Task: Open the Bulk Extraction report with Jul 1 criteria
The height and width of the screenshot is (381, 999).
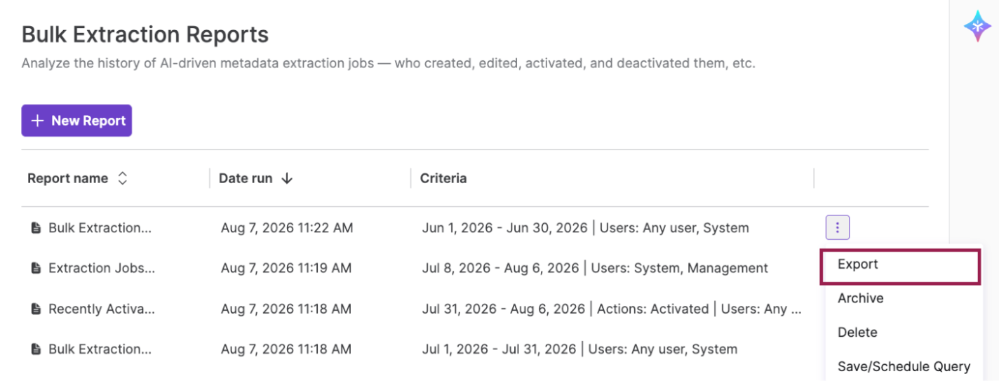Action: click(x=100, y=349)
